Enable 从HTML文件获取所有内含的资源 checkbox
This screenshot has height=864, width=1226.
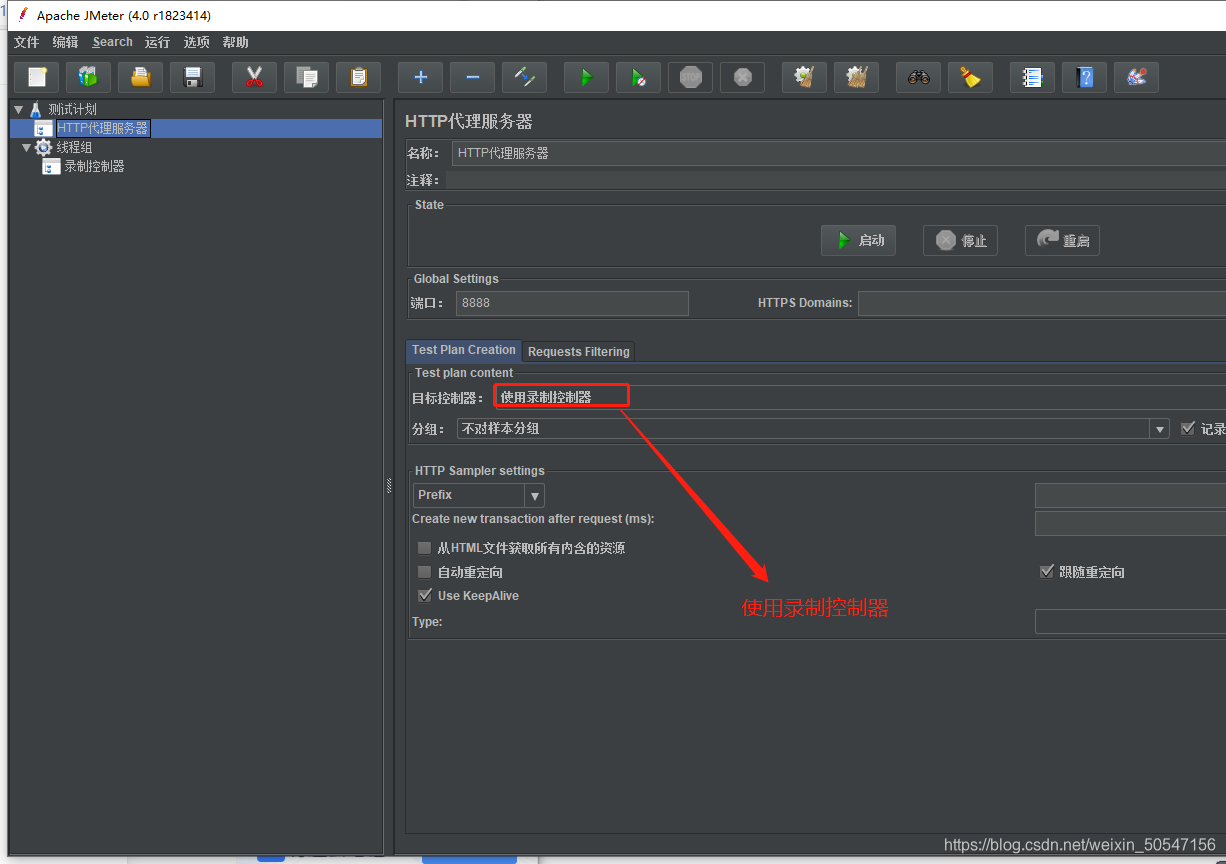coord(424,548)
